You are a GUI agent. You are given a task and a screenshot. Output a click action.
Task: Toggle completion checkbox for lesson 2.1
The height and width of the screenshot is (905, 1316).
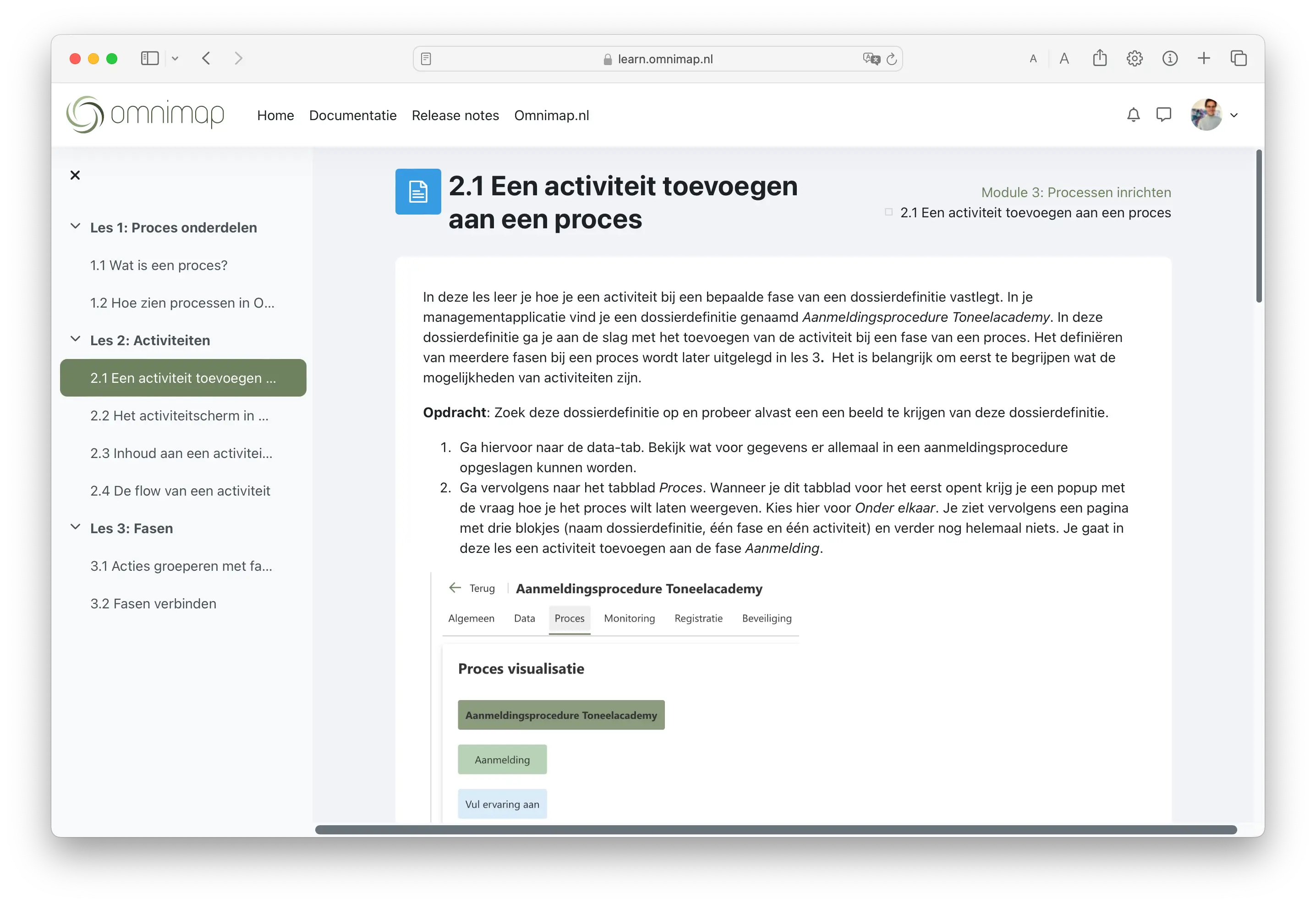coord(888,212)
